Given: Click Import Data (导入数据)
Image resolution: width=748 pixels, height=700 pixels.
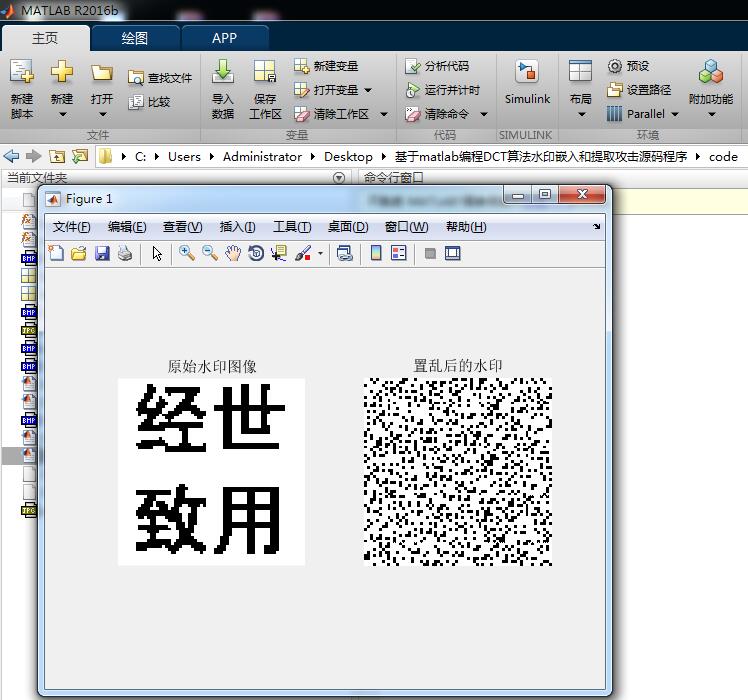Looking at the screenshot, I should click(x=223, y=89).
